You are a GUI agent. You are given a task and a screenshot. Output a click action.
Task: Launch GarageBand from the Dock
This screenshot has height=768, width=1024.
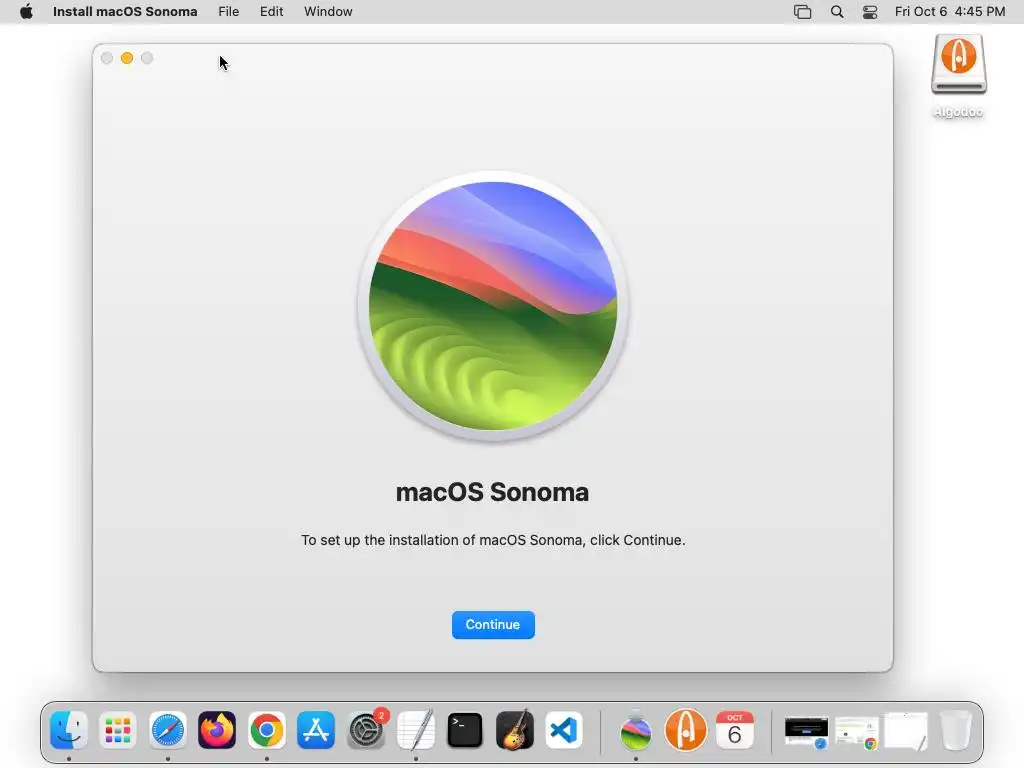click(515, 730)
